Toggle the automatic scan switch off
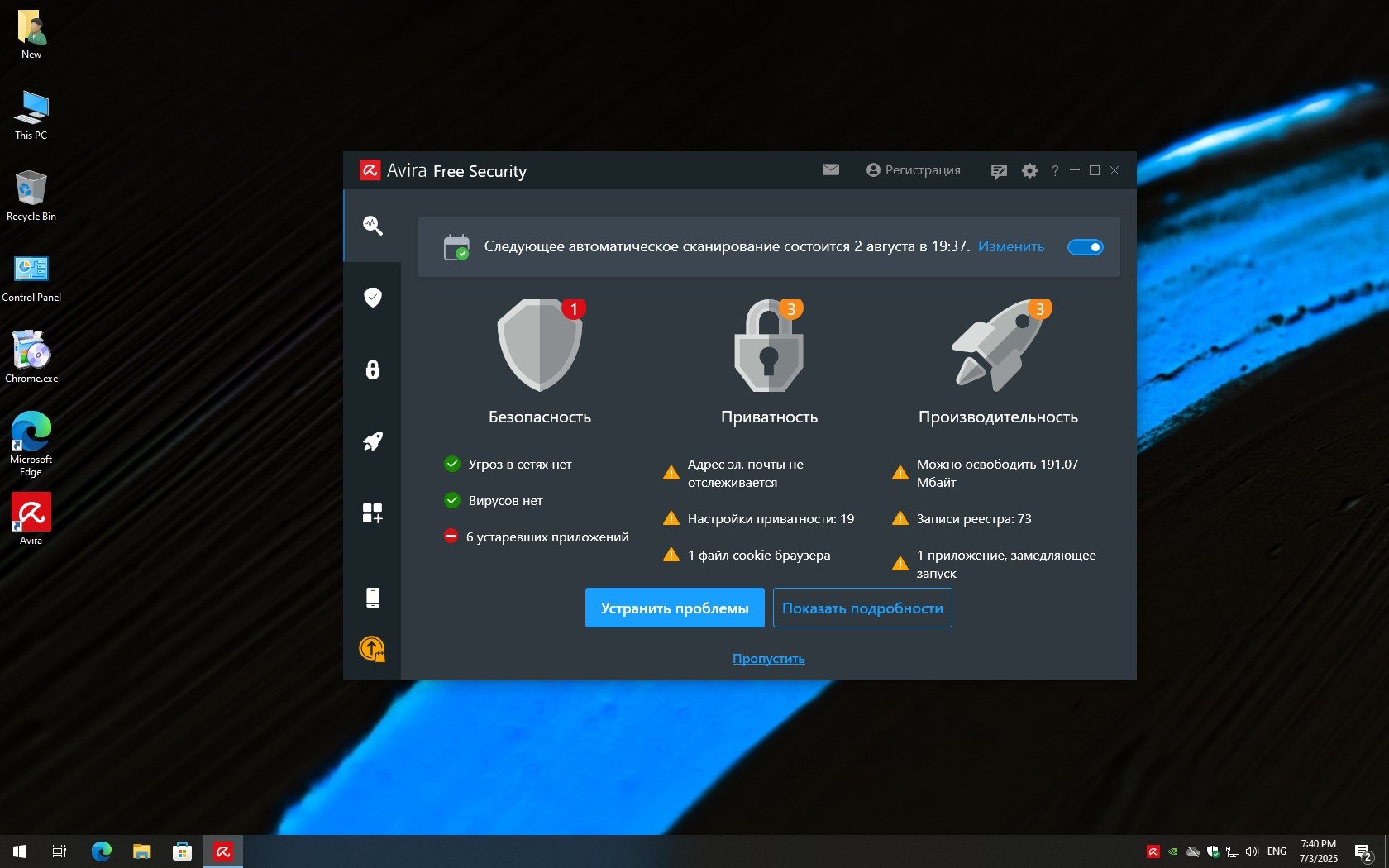The height and width of the screenshot is (868, 1389). 1085,247
